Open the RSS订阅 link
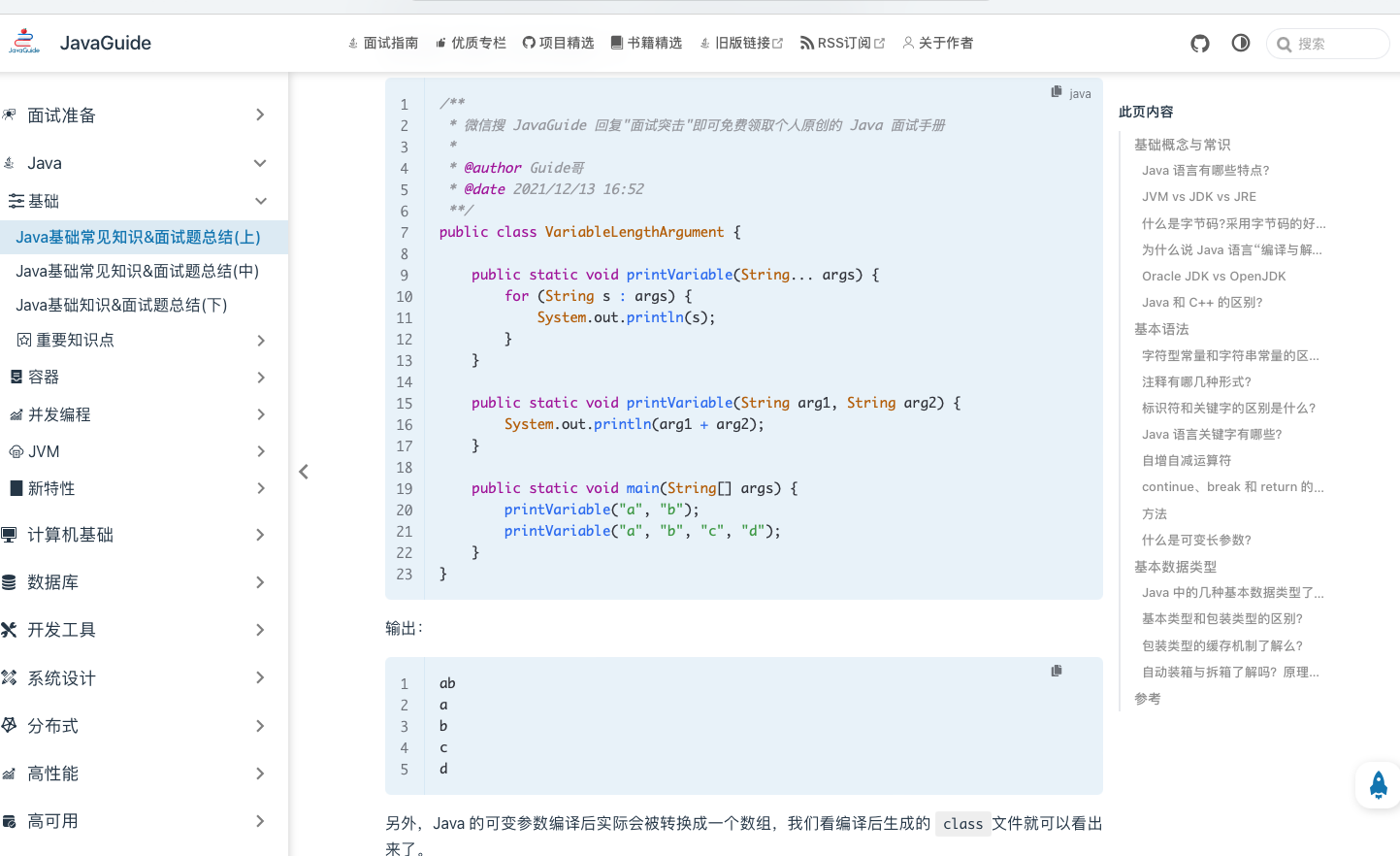1400x856 pixels. [x=842, y=43]
